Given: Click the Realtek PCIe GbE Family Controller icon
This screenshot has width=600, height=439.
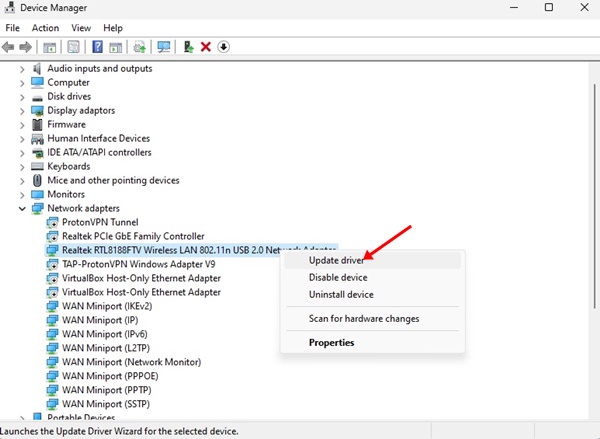Looking at the screenshot, I should tap(52, 236).
